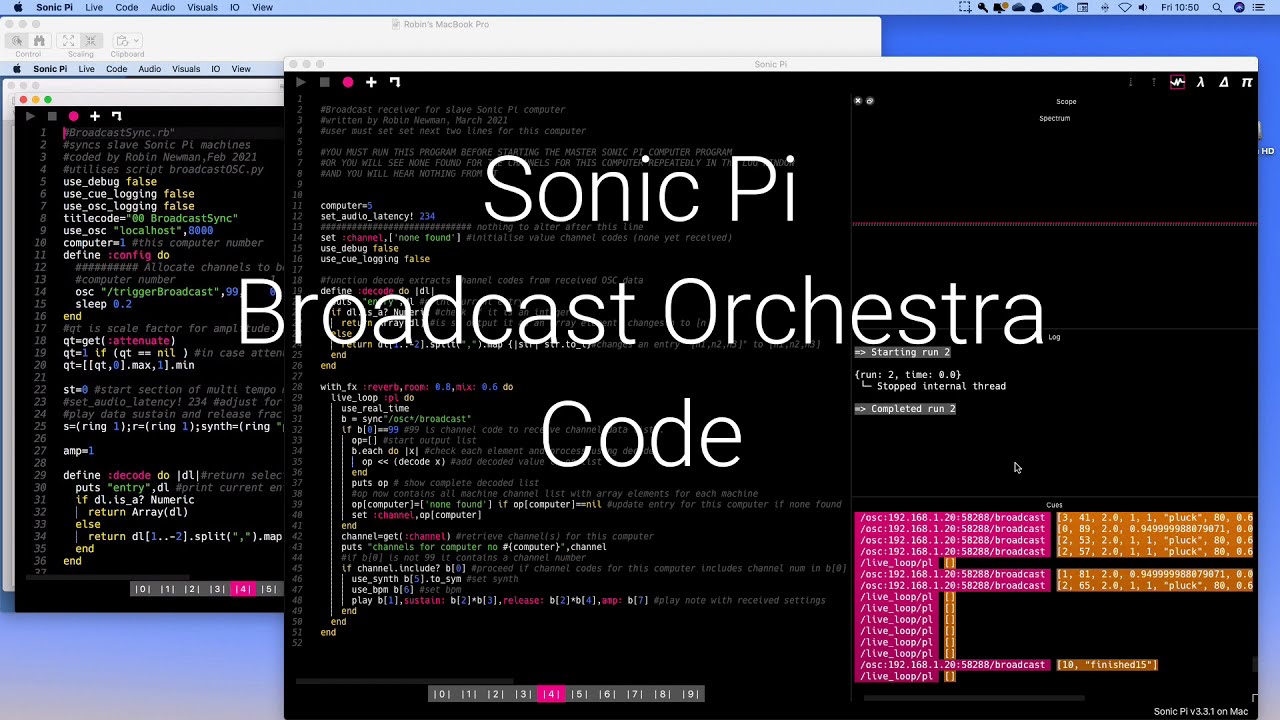The width and height of the screenshot is (1280, 720).
Task: Click Stop in the front Sonic Pi window
Action: pyautogui.click(x=324, y=82)
